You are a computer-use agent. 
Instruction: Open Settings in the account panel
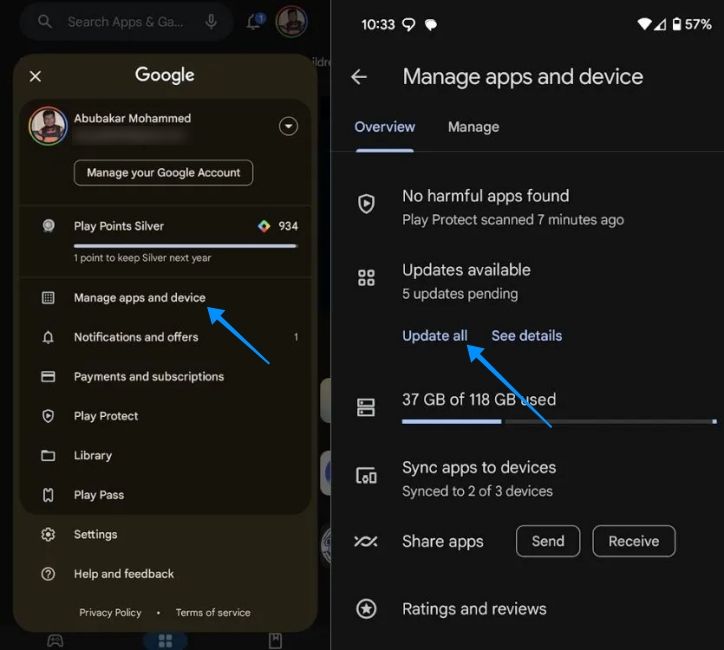[x=166, y=535]
